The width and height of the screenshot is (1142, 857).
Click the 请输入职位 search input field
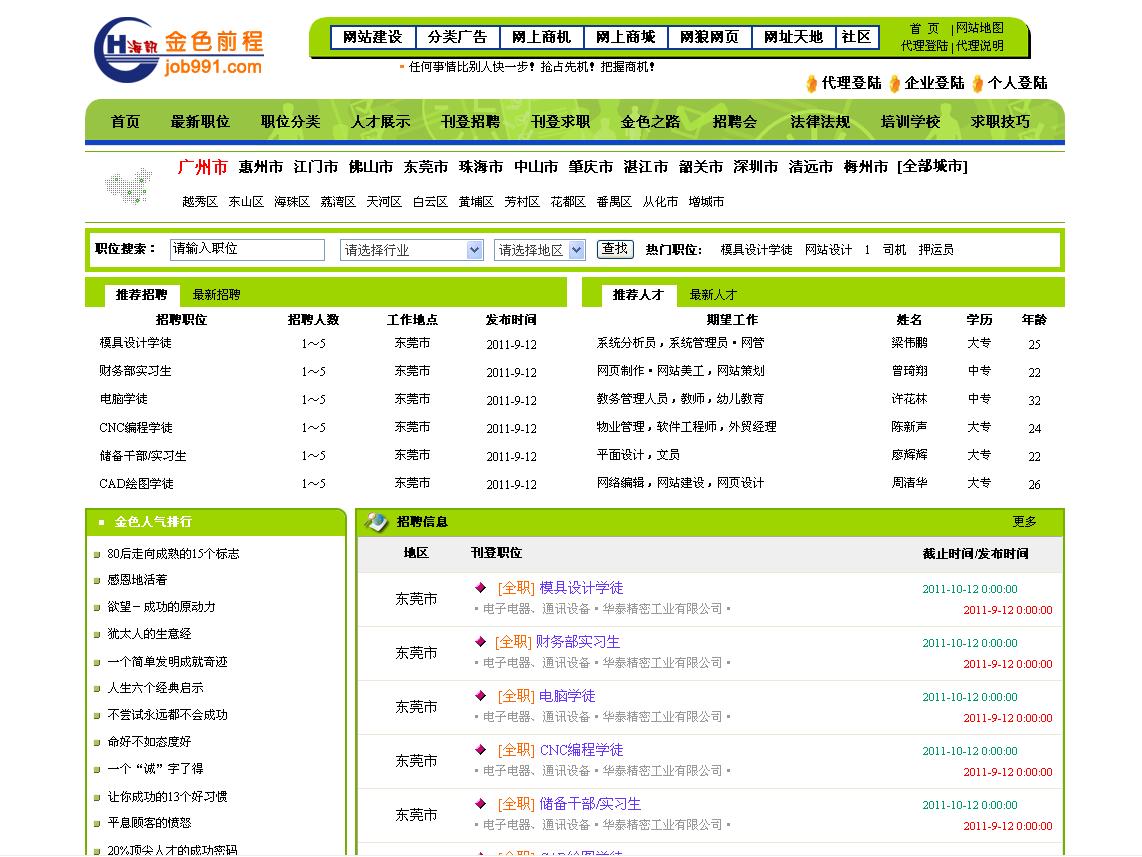[x=247, y=249]
